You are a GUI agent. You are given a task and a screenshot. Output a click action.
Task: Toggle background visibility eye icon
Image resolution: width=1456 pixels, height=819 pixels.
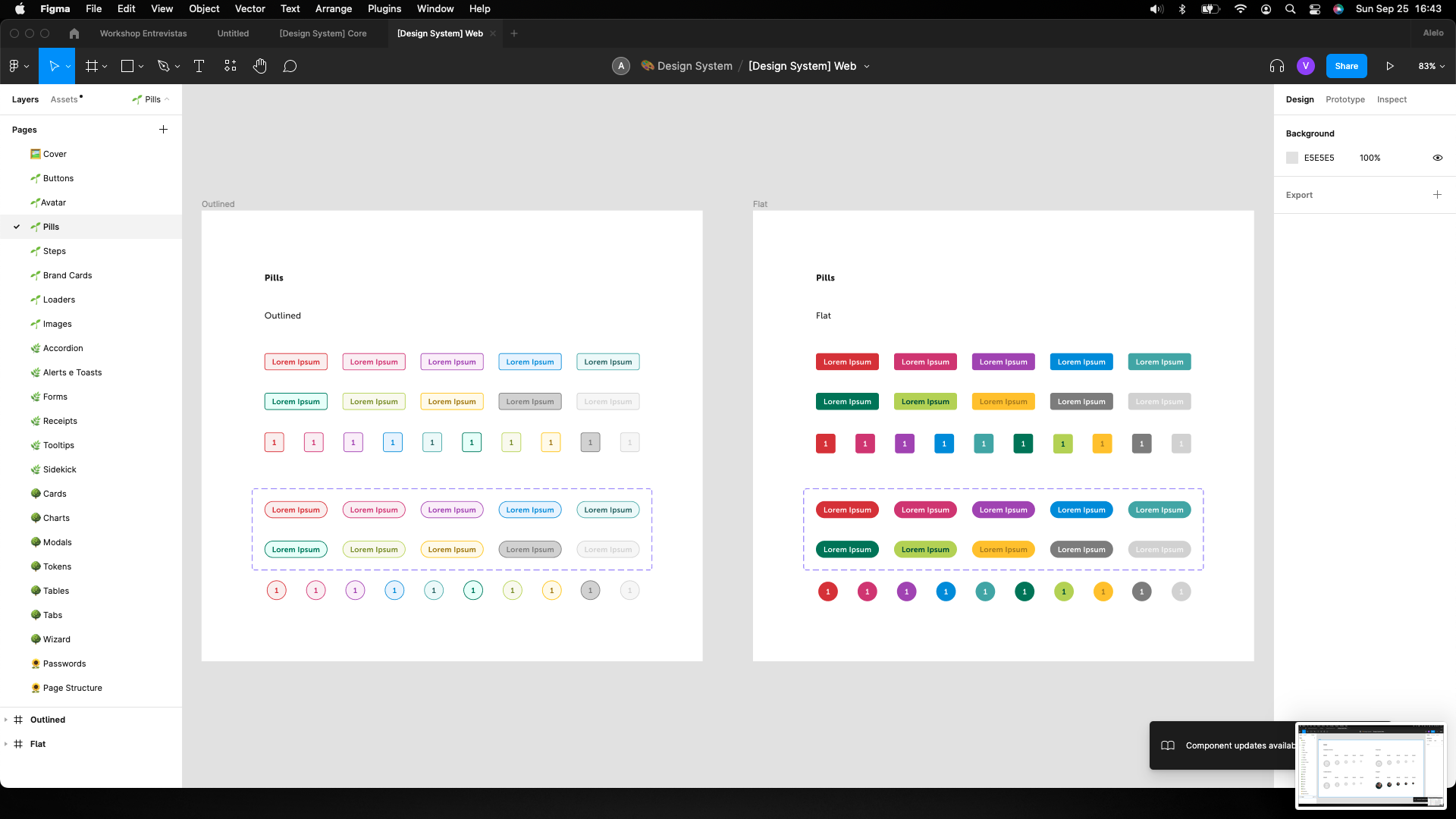1437,158
